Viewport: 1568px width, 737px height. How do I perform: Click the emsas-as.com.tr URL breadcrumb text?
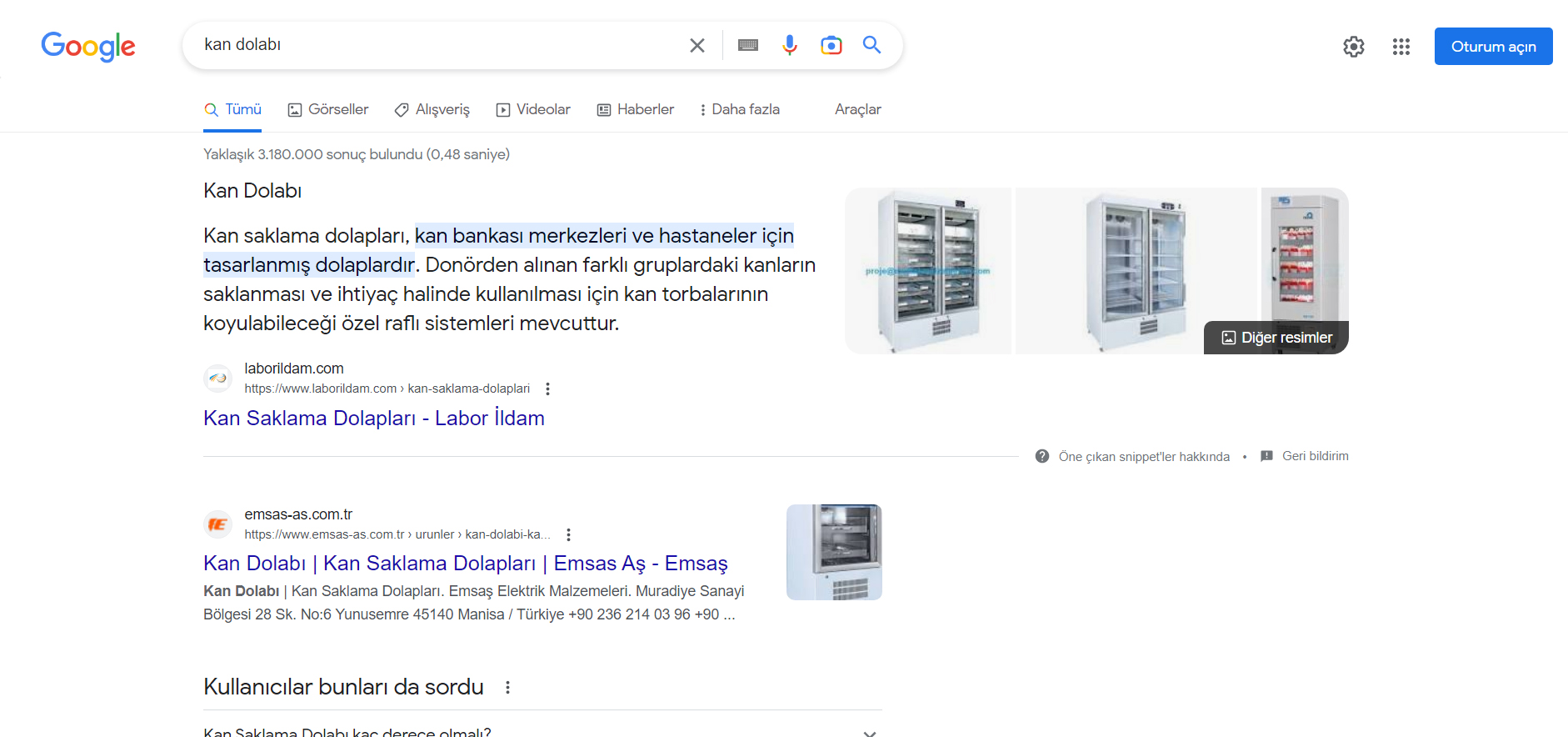pyautogui.click(x=397, y=534)
